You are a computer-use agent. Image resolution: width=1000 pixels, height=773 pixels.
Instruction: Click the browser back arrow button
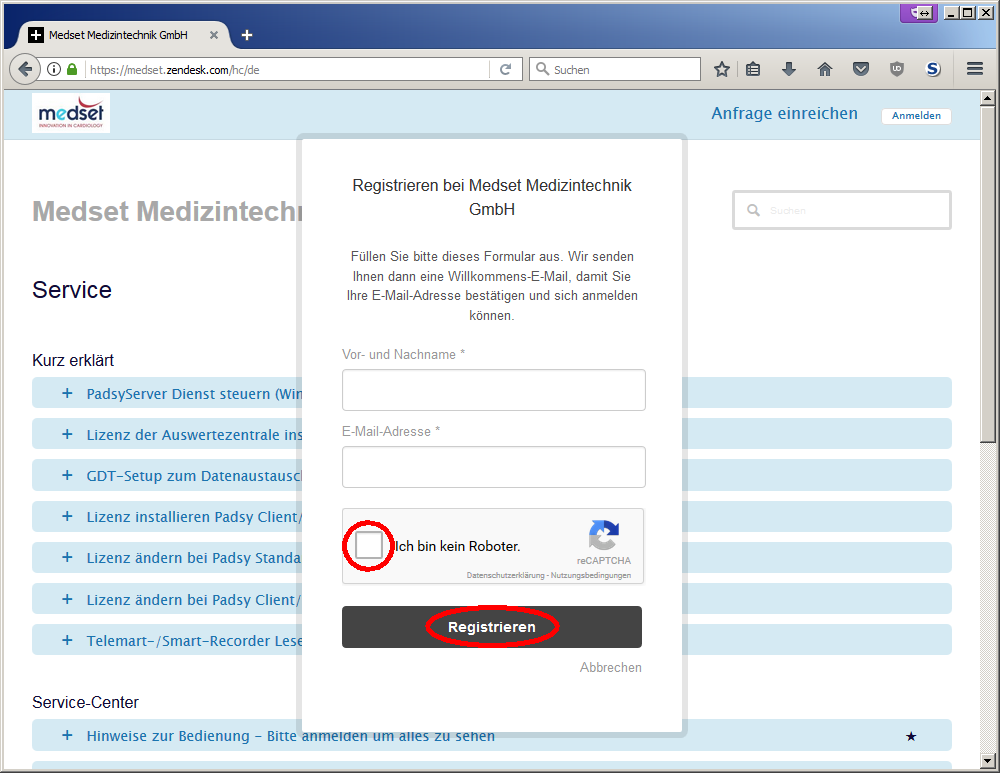click(24, 69)
